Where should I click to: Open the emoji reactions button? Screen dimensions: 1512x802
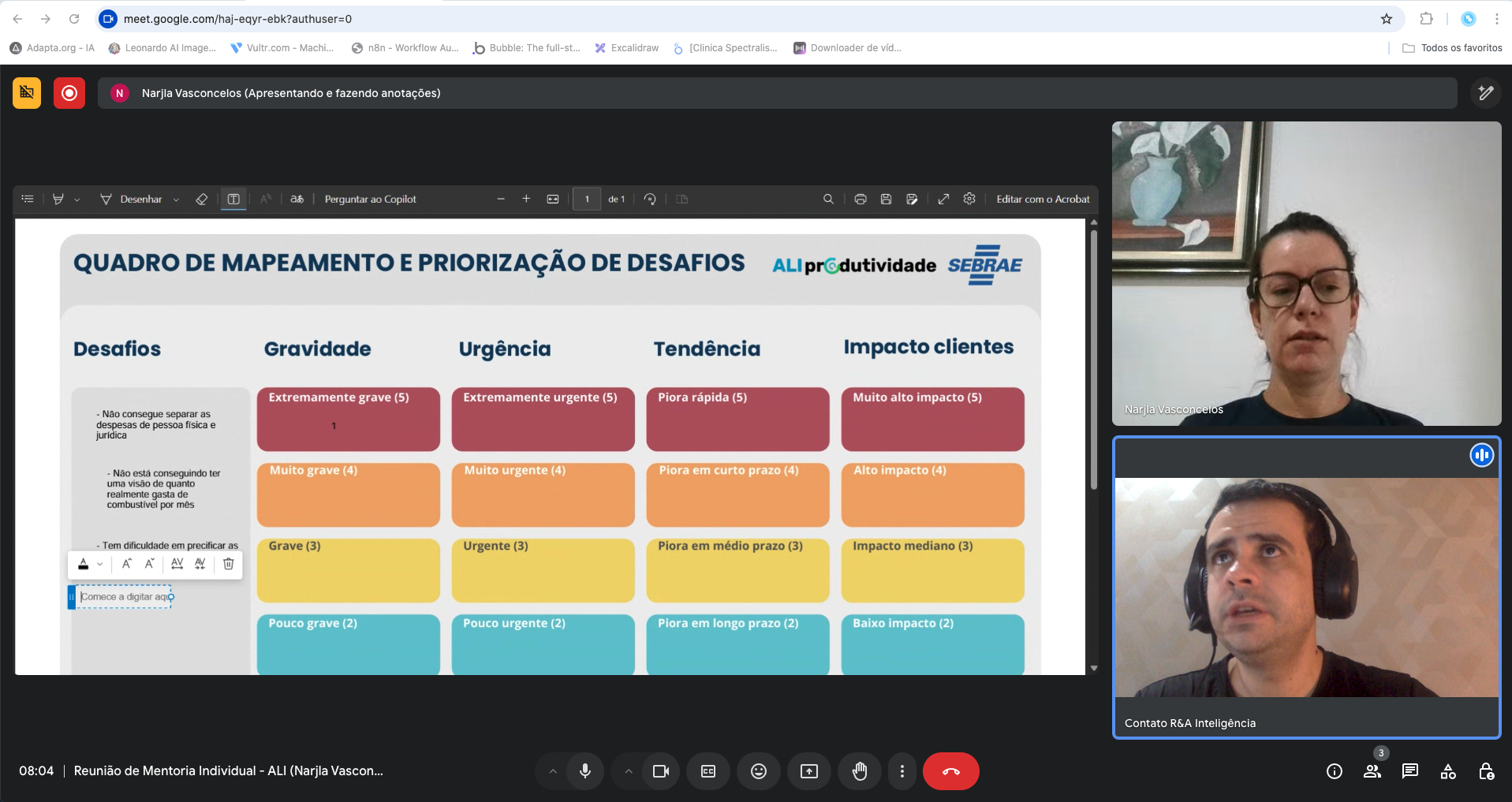(x=759, y=771)
